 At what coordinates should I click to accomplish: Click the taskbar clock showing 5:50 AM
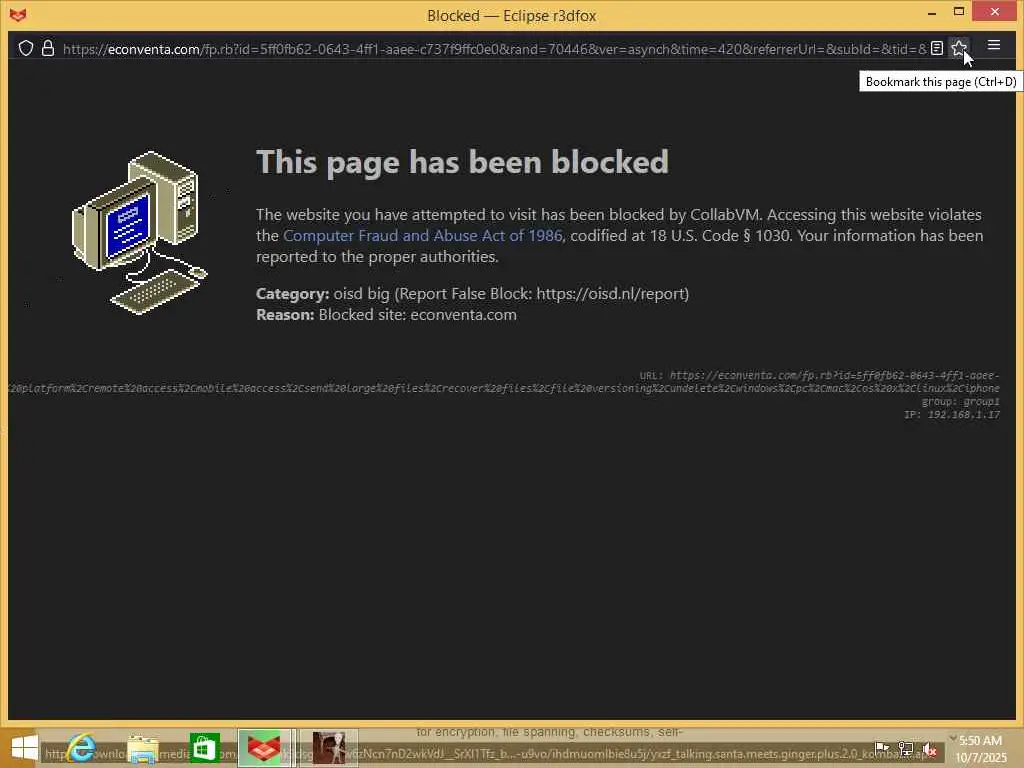(980, 749)
